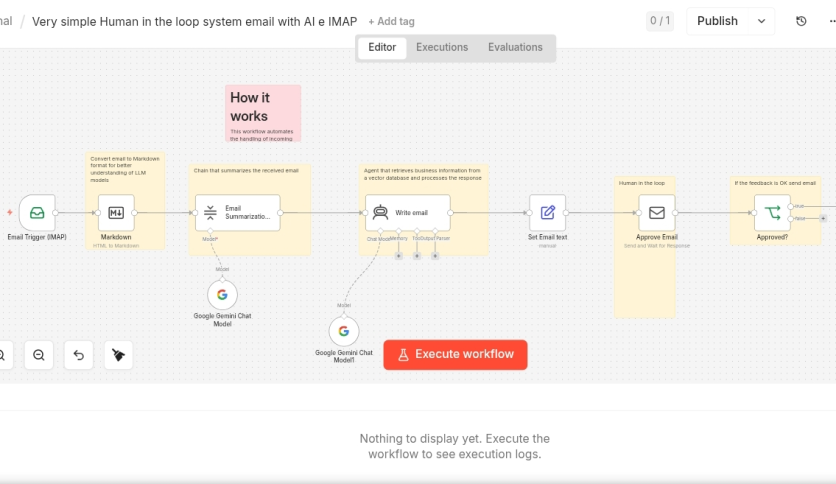Open workflow history clock icon
This screenshot has height=484, width=836.
tap(801, 21)
